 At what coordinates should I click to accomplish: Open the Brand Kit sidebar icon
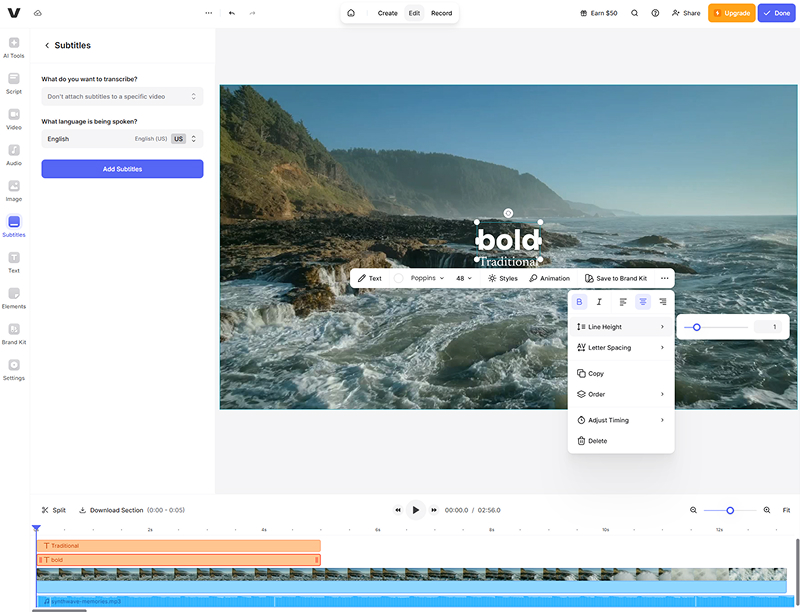pos(14,333)
